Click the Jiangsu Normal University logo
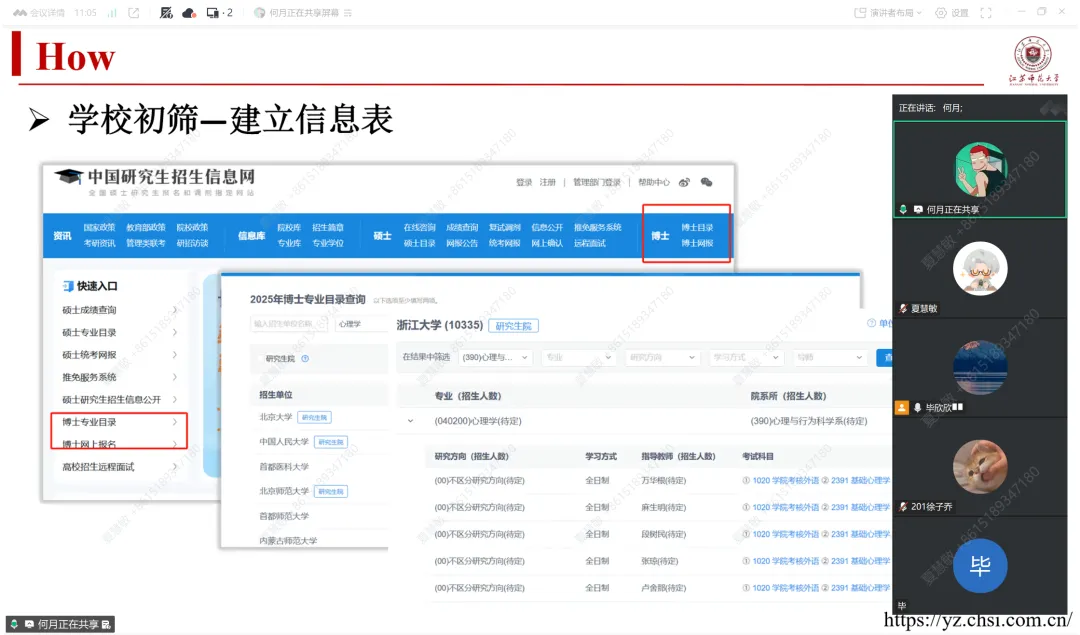 (x=1032, y=60)
